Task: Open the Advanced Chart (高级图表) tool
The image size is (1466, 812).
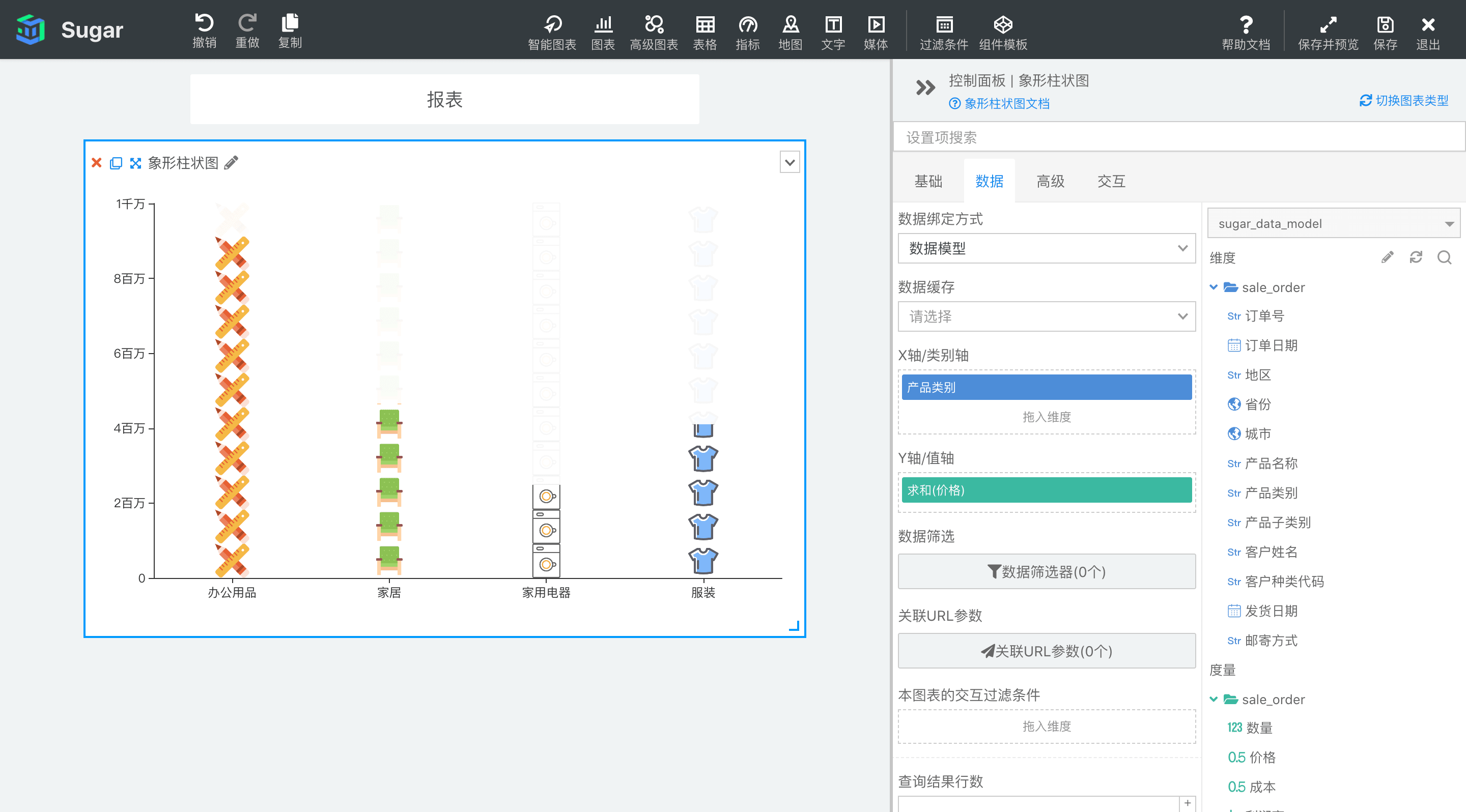Action: pos(654,33)
